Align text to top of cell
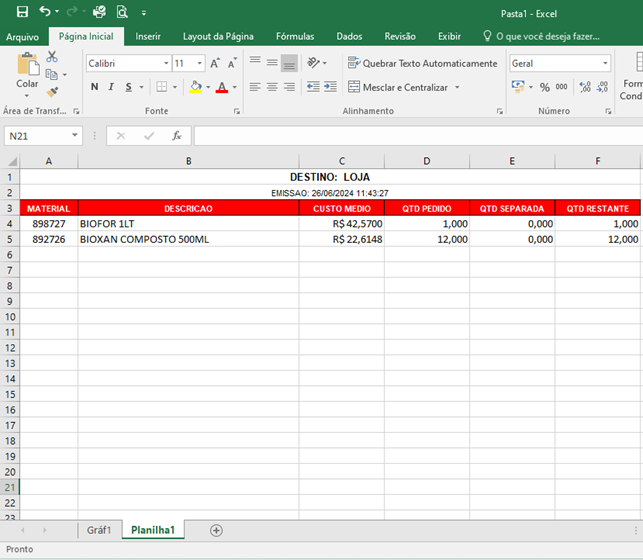 (x=255, y=61)
